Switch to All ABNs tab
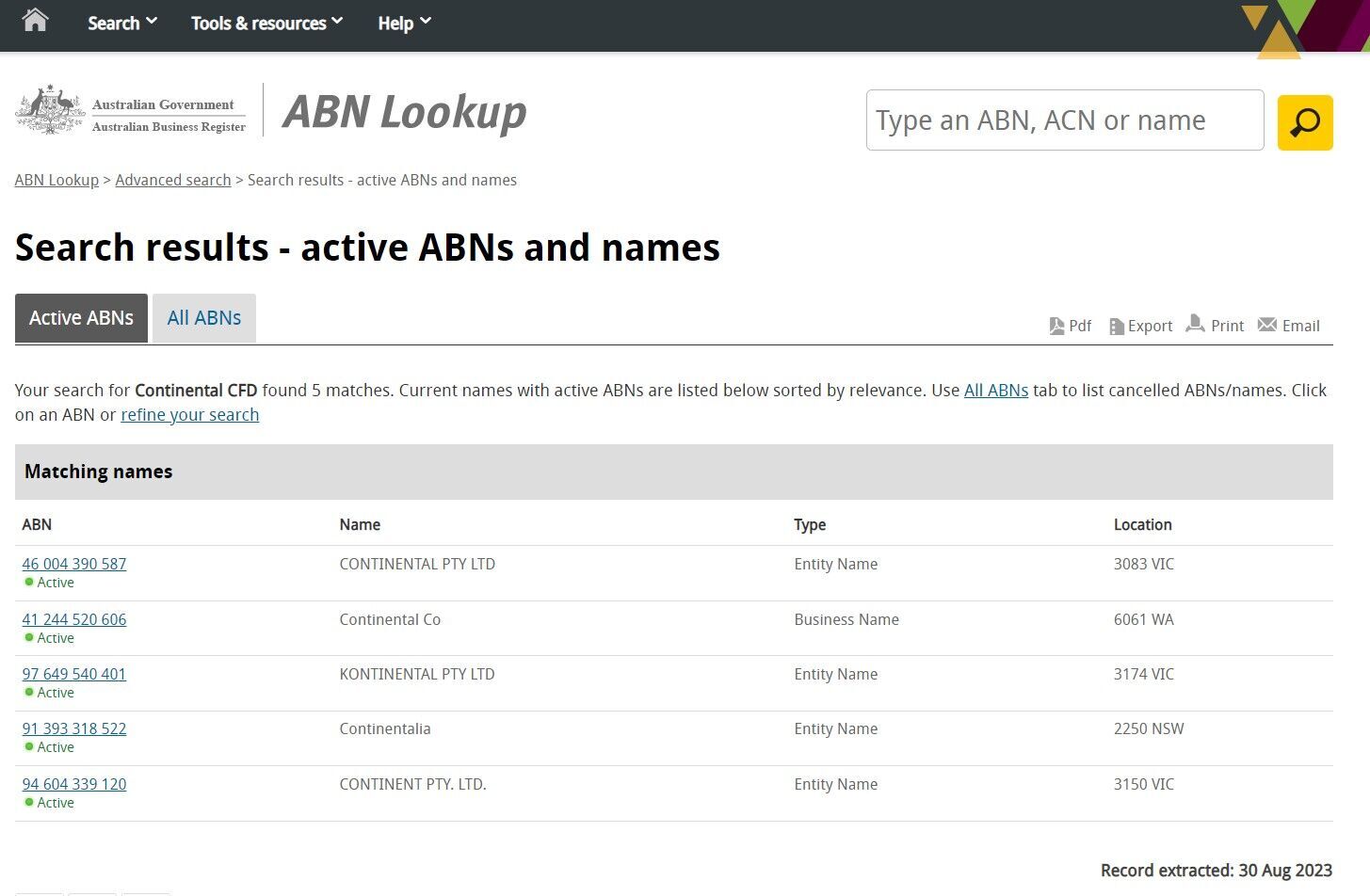 click(204, 318)
